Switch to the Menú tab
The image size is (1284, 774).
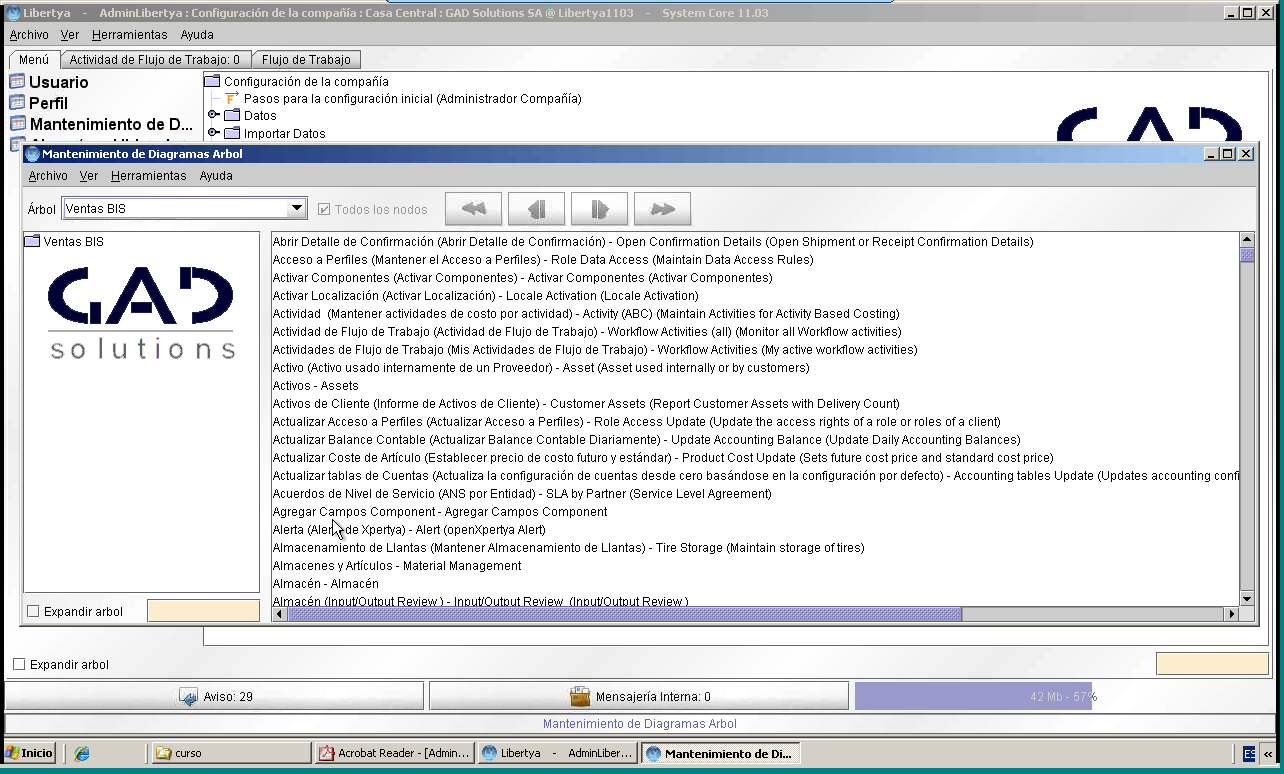[34, 60]
